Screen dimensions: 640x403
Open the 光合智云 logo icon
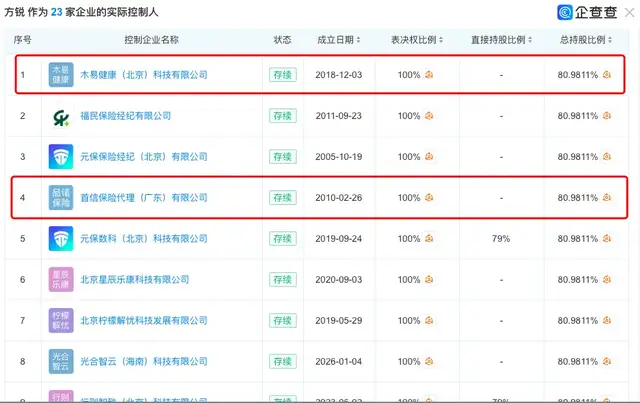point(61,361)
